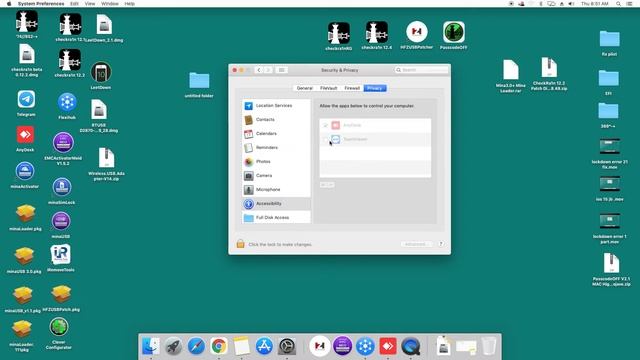Open checkra1n beta 0.12.2.dmg file
The height and width of the screenshot is (360, 640).
(27, 55)
